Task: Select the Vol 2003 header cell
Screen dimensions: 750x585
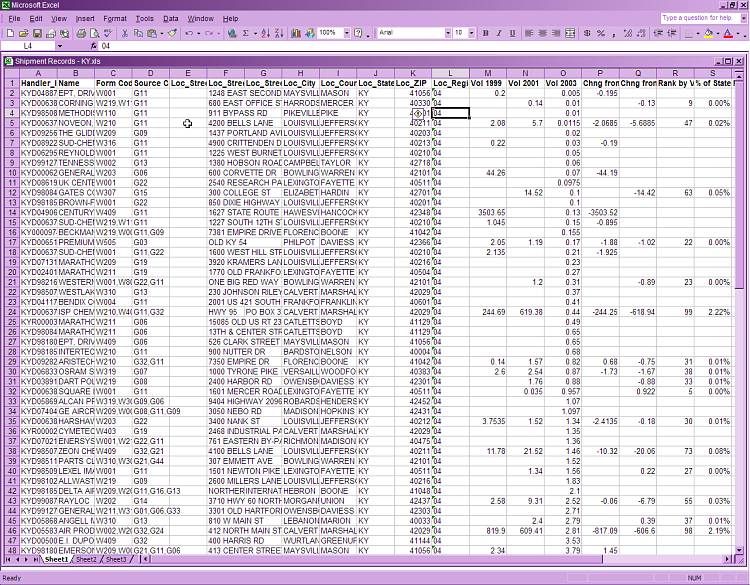Action: coord(563,83)
